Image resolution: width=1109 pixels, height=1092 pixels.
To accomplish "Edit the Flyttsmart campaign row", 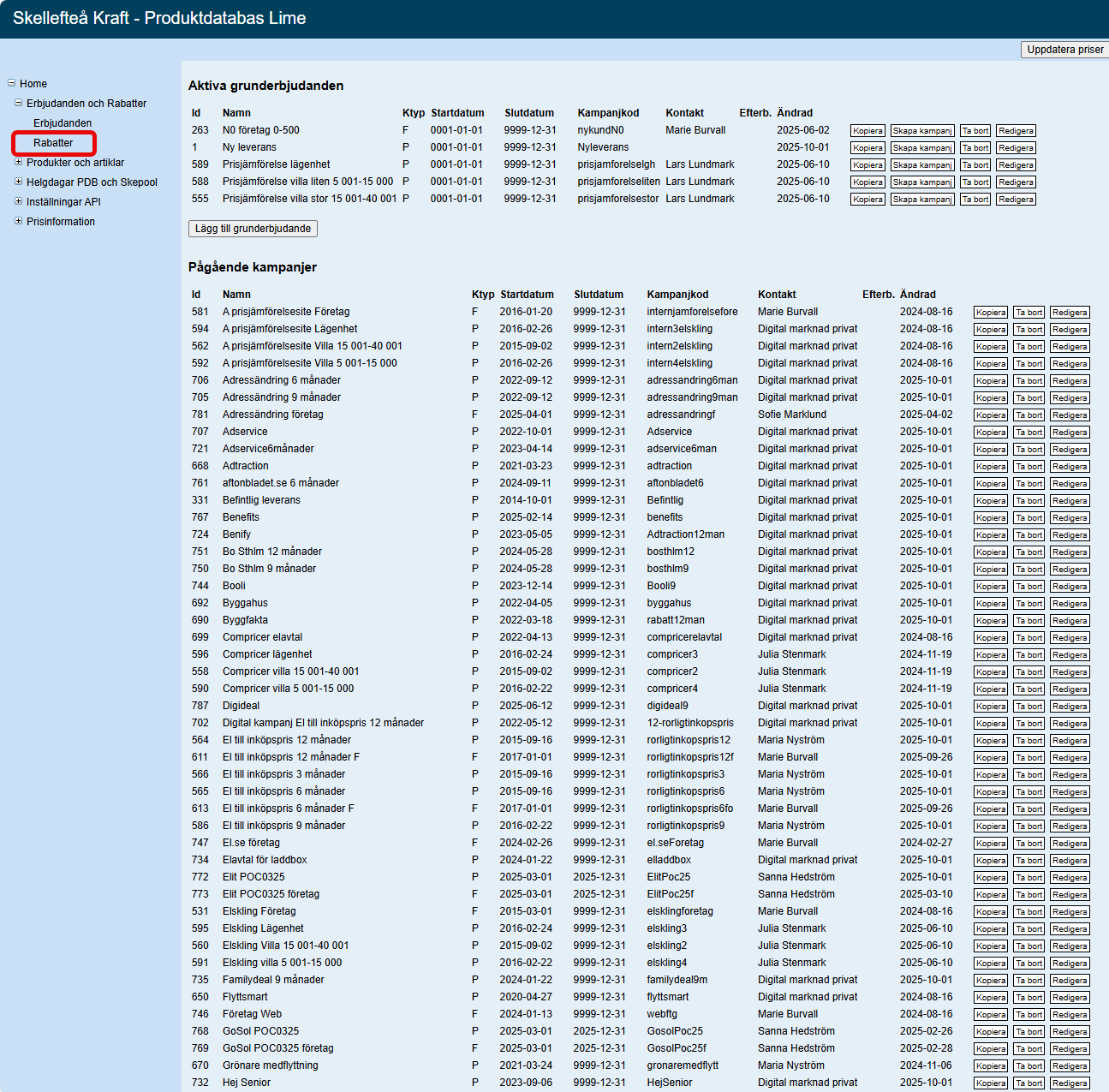I will click(1070, 998).
